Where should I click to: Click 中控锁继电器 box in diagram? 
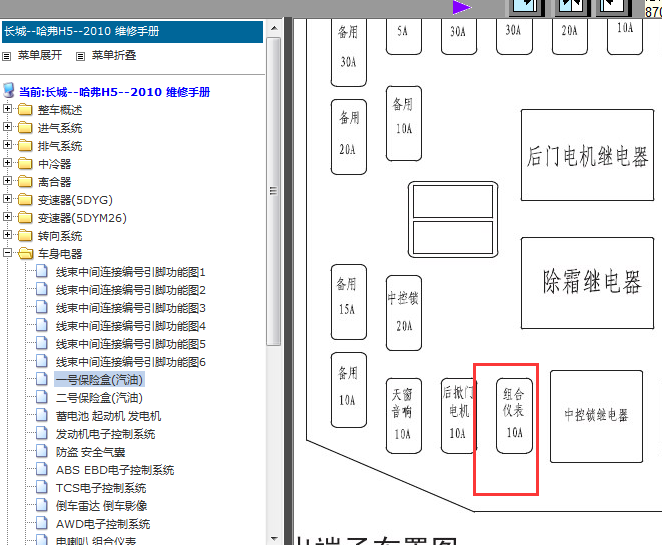click(x=596, y=416)
